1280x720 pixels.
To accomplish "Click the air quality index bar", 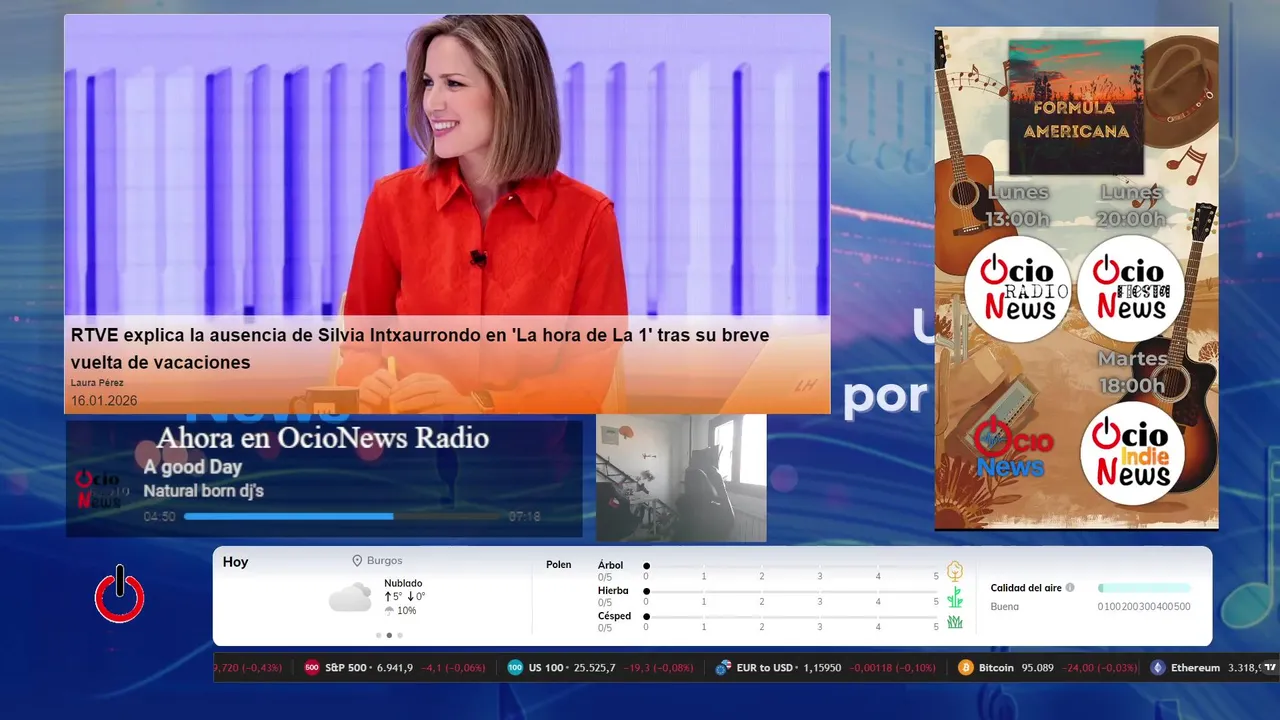I will pos(1144,588).
